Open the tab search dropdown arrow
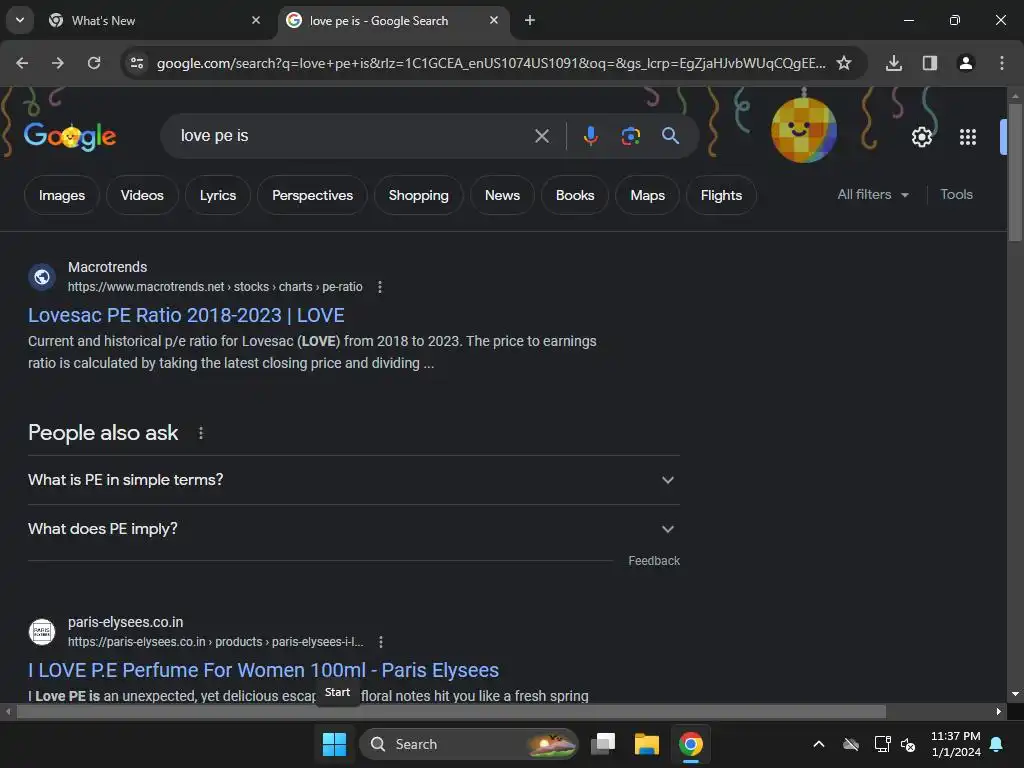1024x768 pixels. [x=20, y=20]
